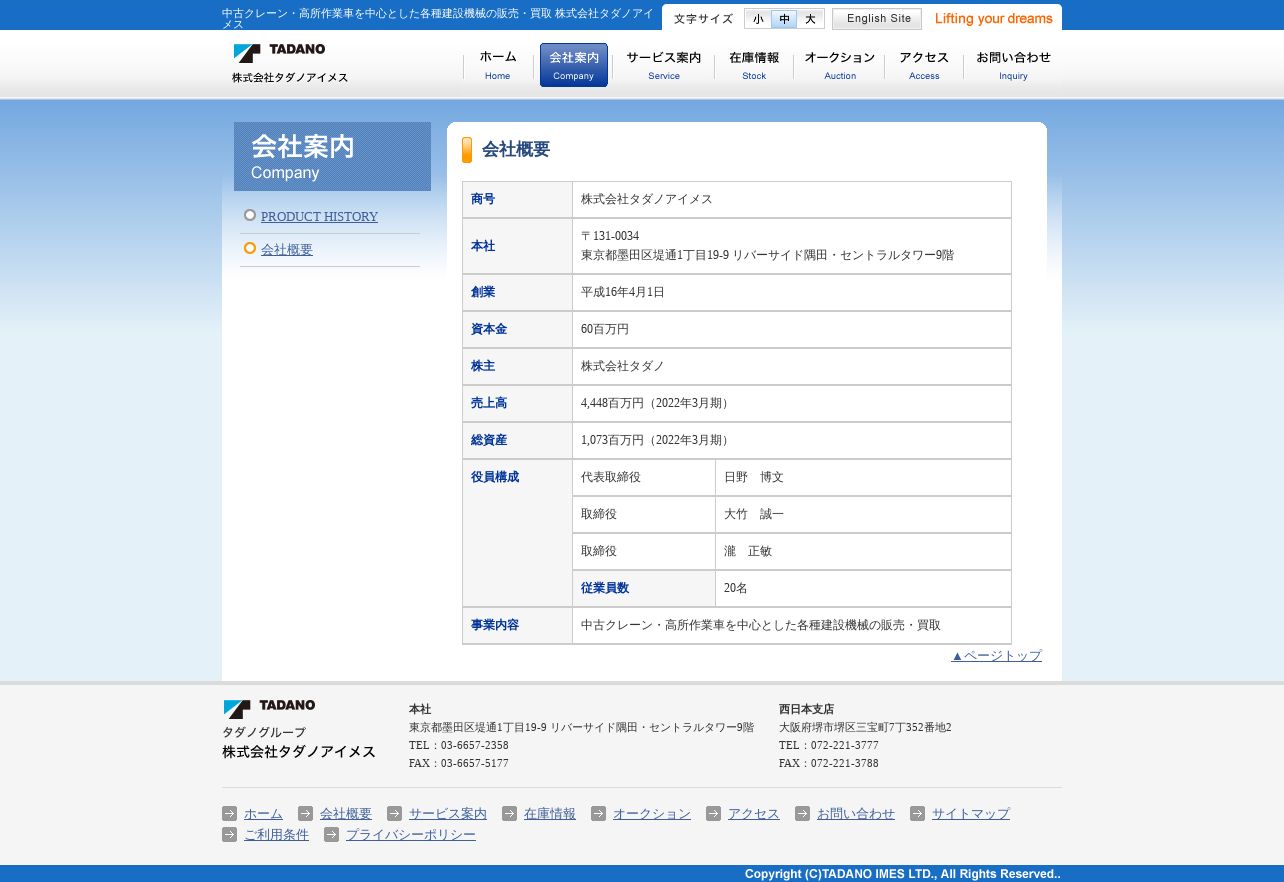Click the arrow icon beside footer お問い合わせ
Screen dimensions: 1284x882
click(803, 814)
